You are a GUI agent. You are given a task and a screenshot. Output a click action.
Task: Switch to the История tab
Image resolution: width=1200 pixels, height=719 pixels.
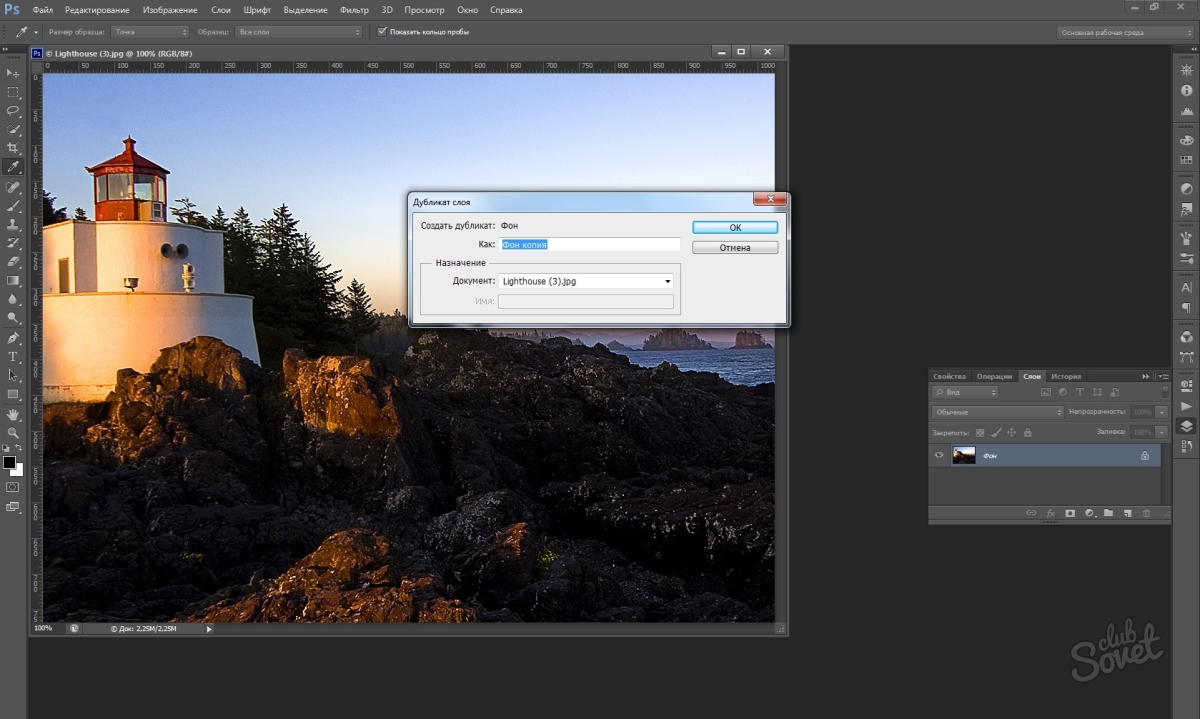(x=1066, y=376)
